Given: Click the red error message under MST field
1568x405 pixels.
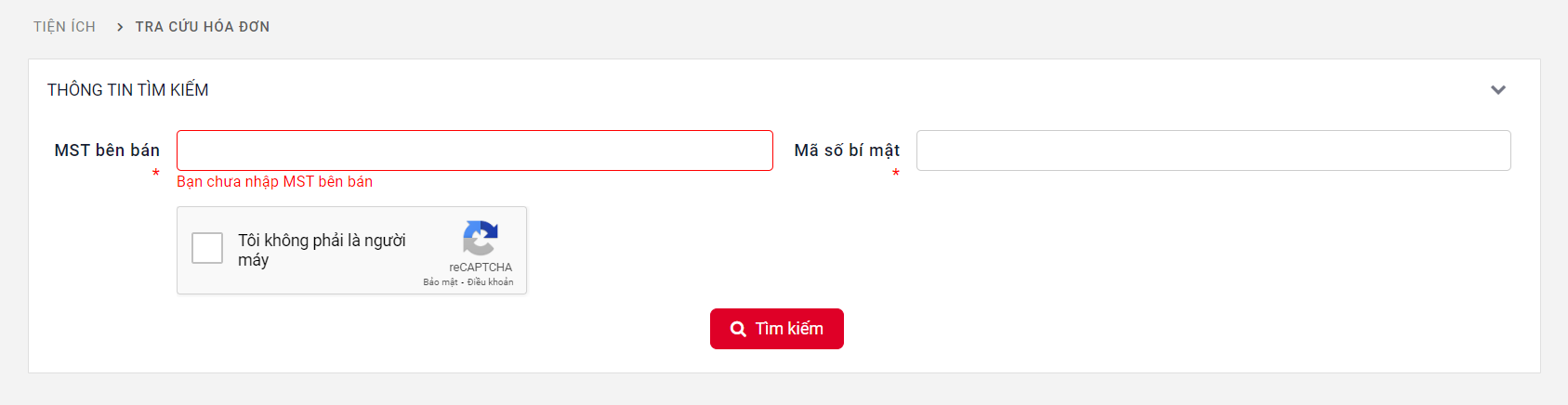Looking at the screenshot, I should pyautogui.click(x=274, y=182).
